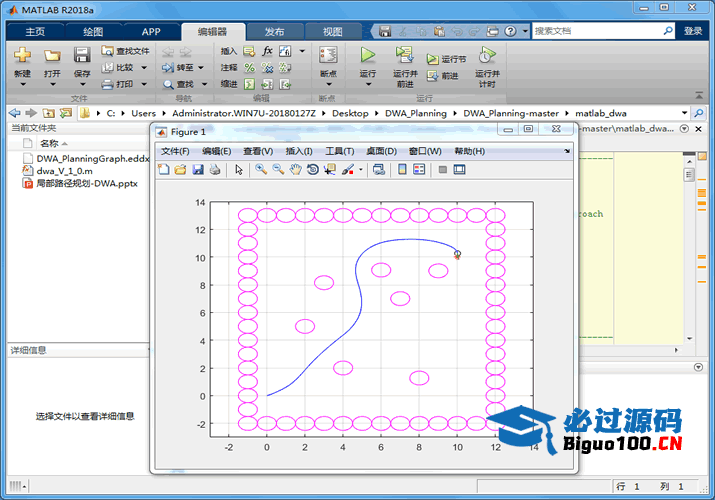Click the Help question mark icon
Image resolution: width=715 pixels, height=500 pixels.
(x=511, y=31)
